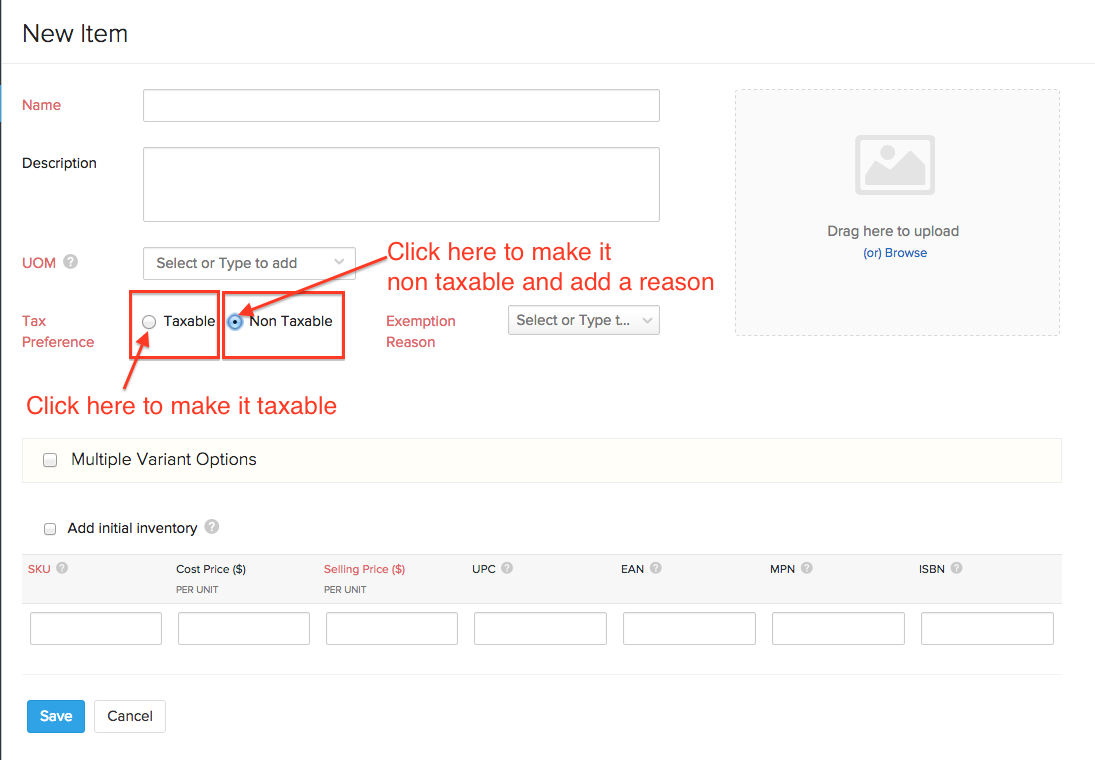
Task: Click the ISBN help icon
Action: 956,568
